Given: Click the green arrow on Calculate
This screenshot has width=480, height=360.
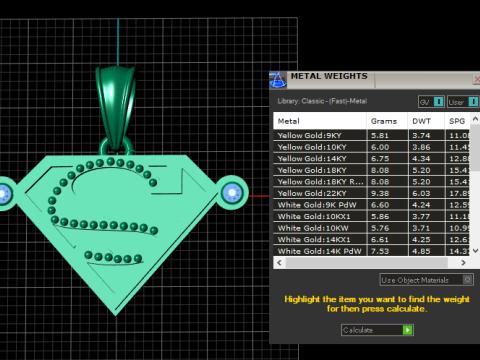Looking at the screenshot, I should (408, 330).
